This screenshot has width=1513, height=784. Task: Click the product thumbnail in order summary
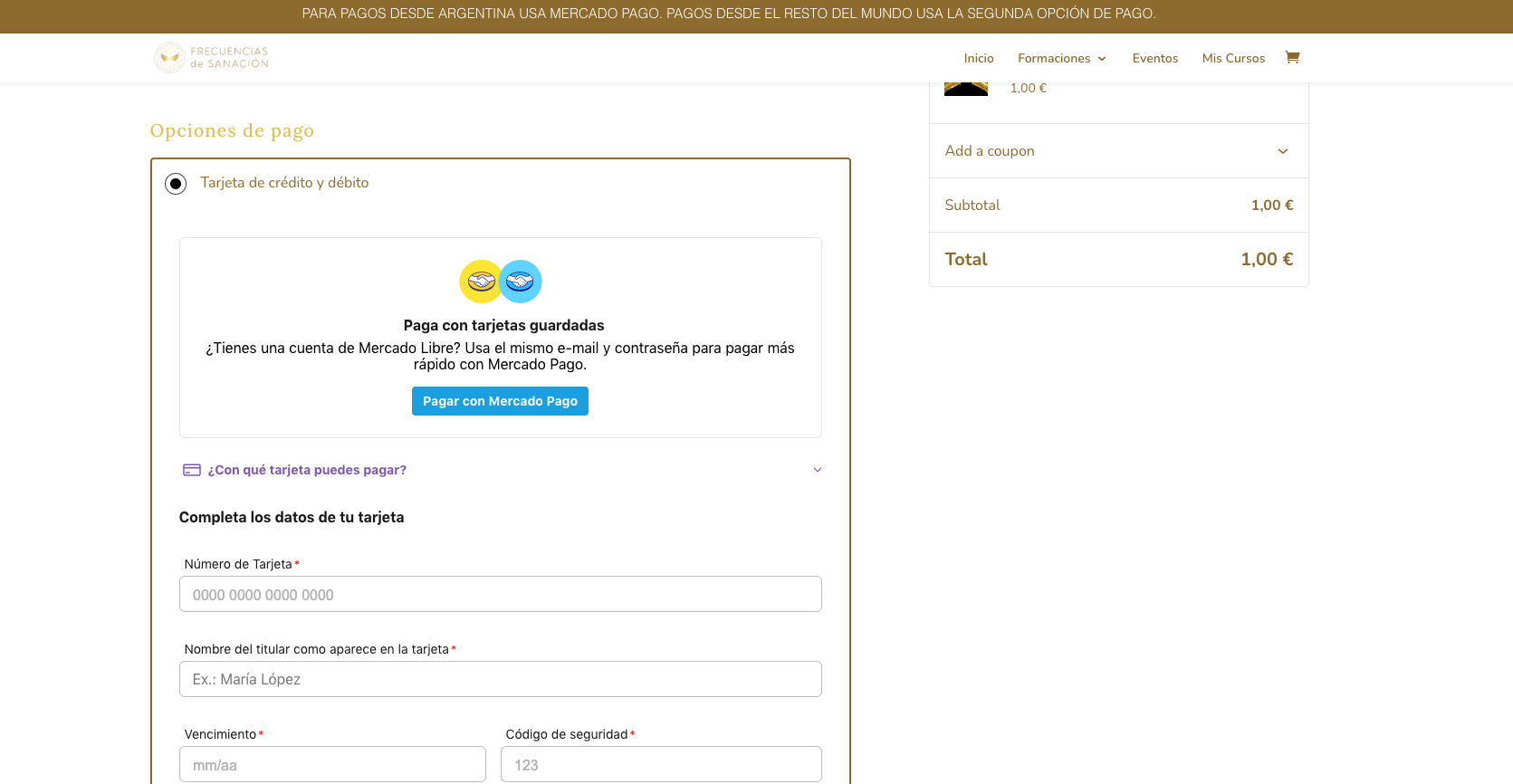click(x=966, y=89)
